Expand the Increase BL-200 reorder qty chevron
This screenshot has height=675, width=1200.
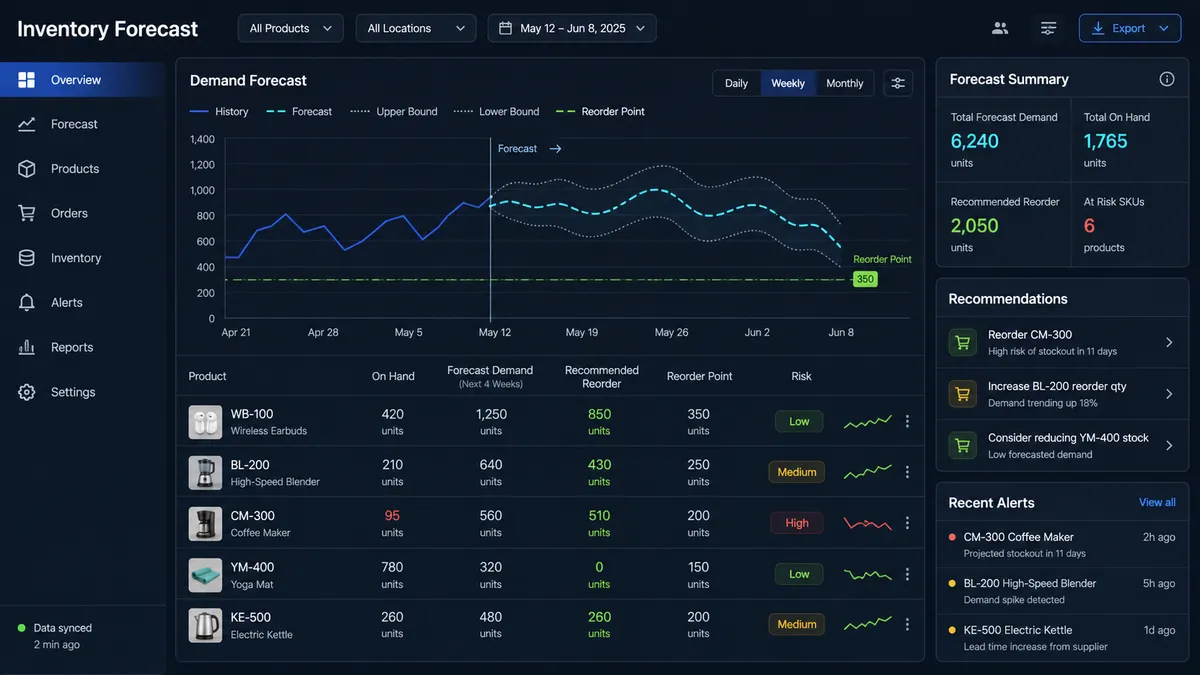(1169, 394)
